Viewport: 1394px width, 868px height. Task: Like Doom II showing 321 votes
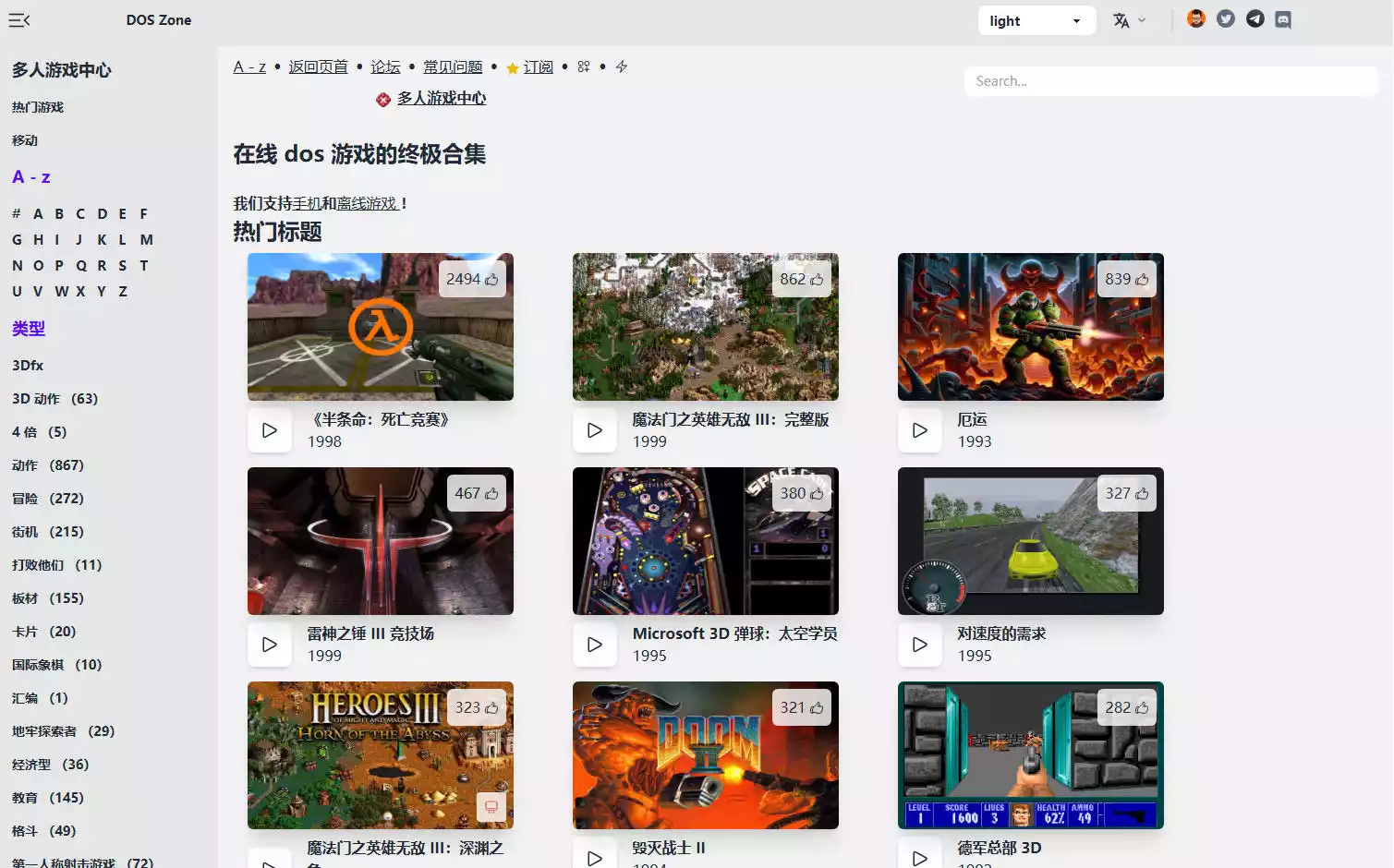click(802, 707)
